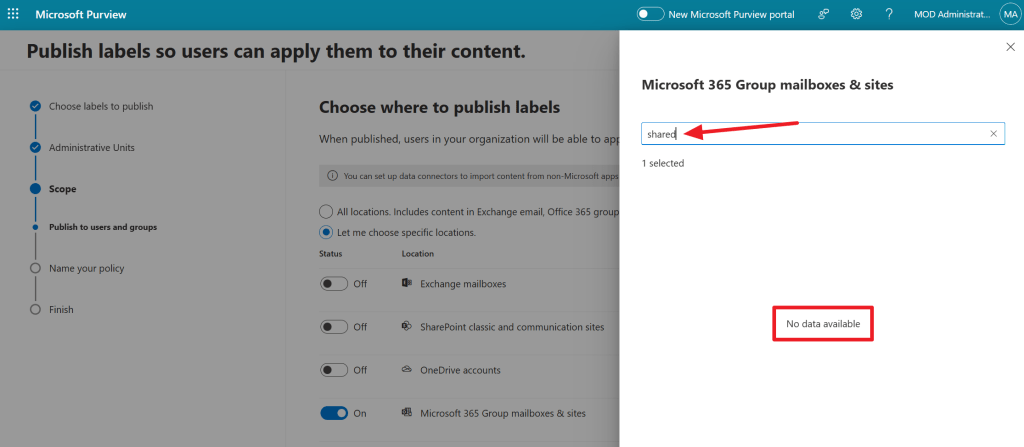Open the MA account avatar

[x=1009, y=14]
